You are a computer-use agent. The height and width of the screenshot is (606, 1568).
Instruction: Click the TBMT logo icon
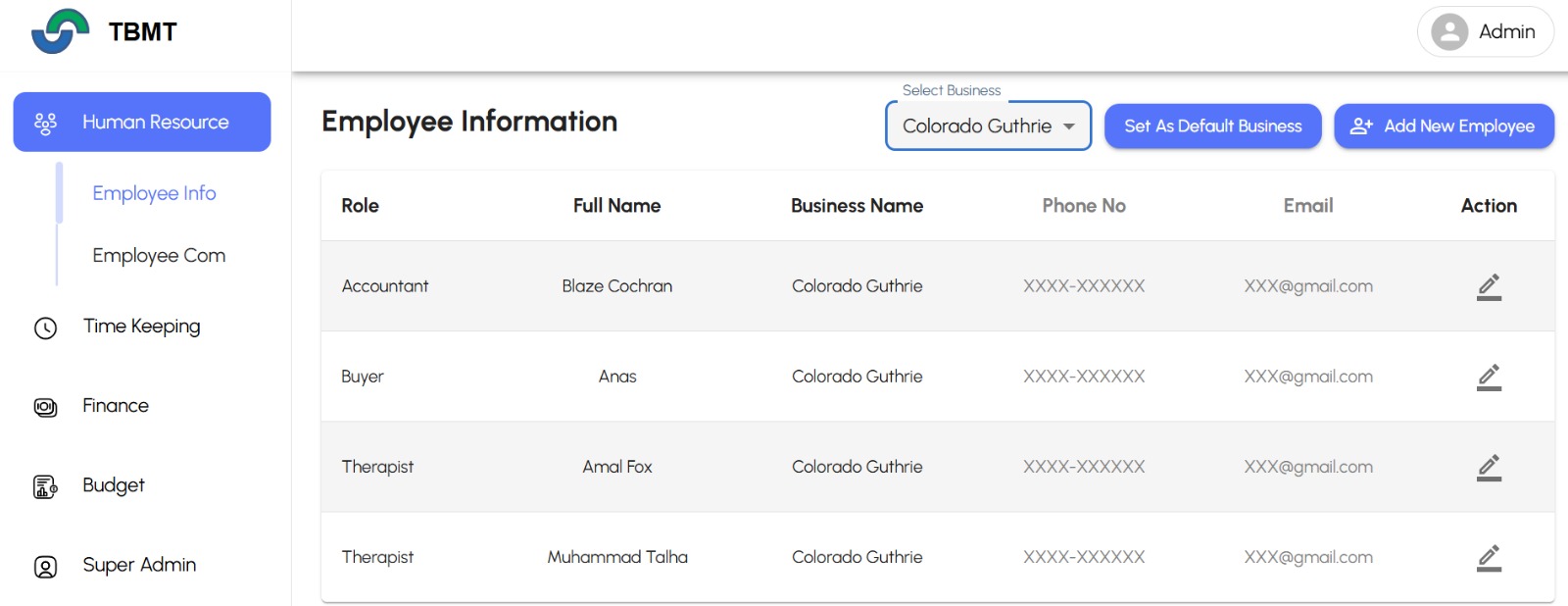[60, 31]
